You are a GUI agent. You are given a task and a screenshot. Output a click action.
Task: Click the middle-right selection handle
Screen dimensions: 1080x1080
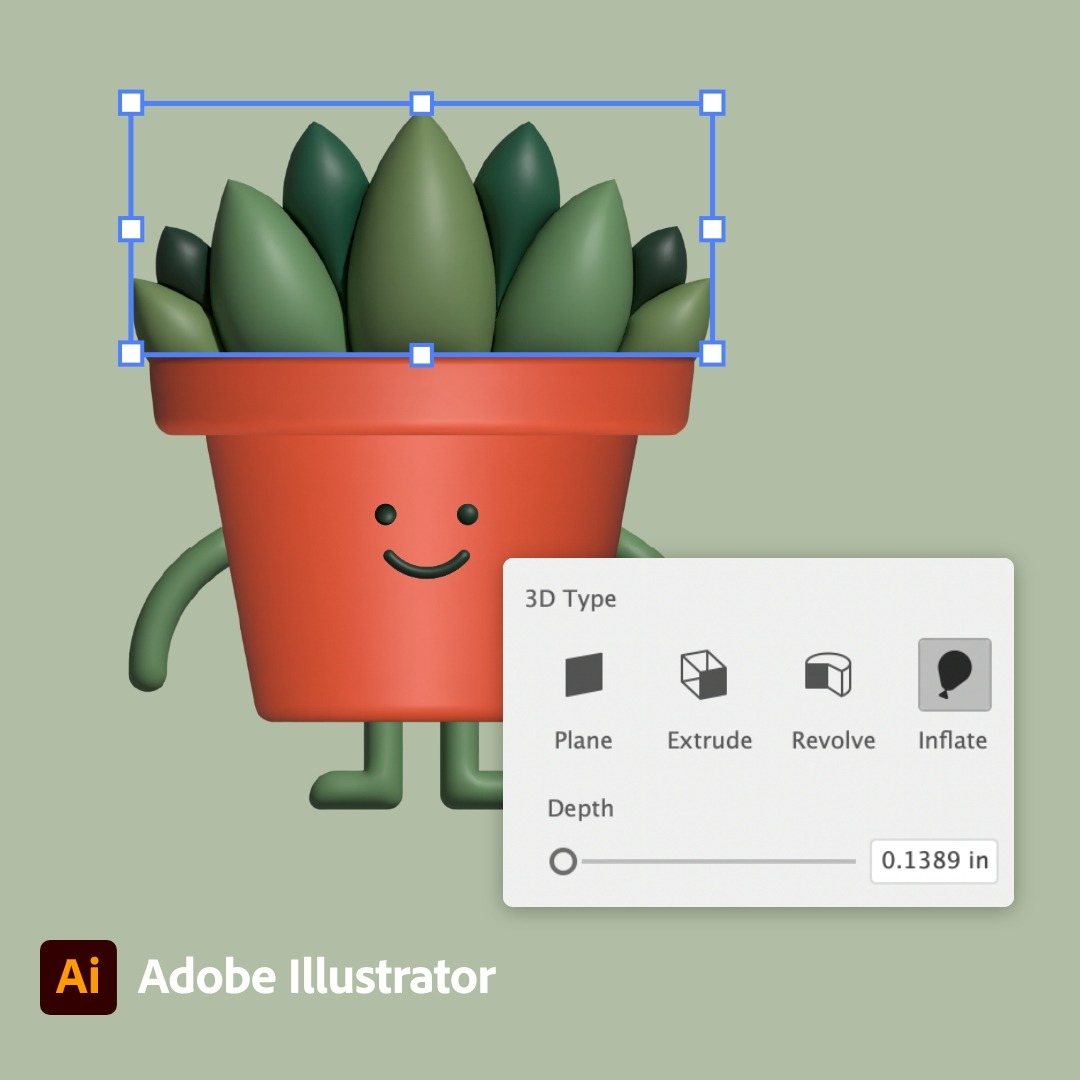pyautogui.click(x=712, y=229)
